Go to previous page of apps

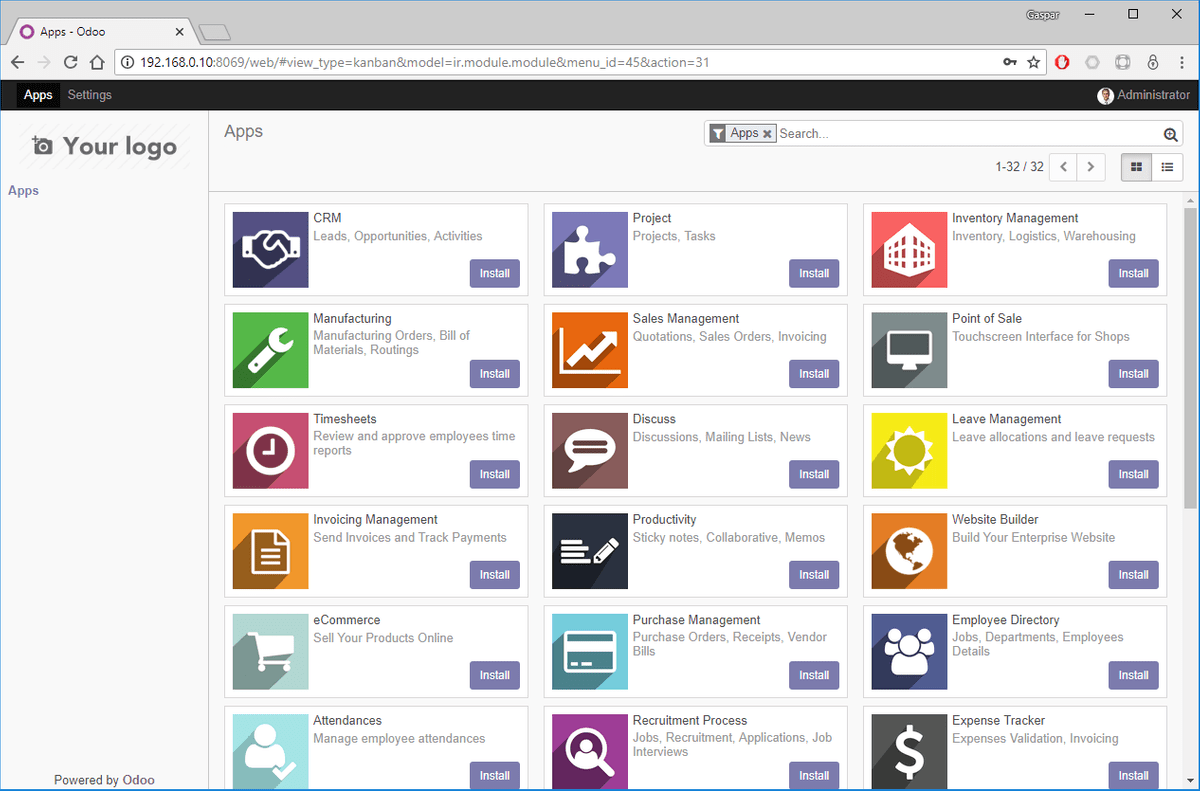pos(1063,167)
